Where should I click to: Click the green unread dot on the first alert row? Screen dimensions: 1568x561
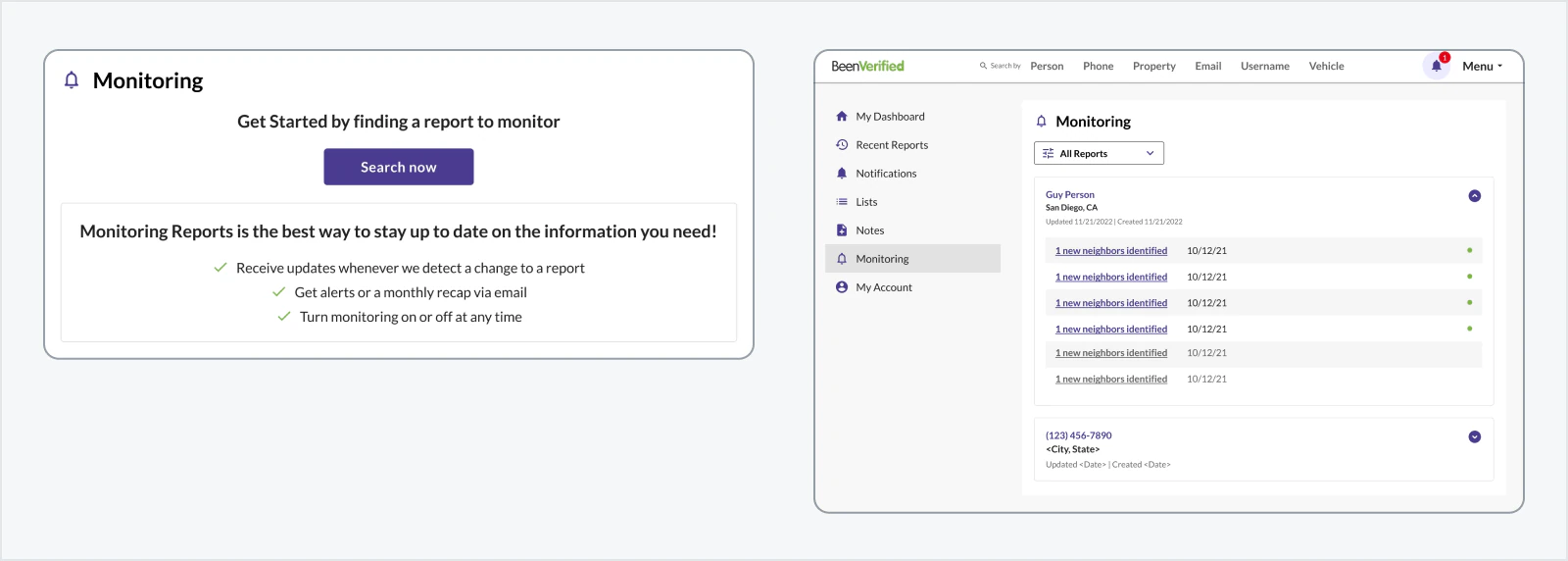(1469, 250)
